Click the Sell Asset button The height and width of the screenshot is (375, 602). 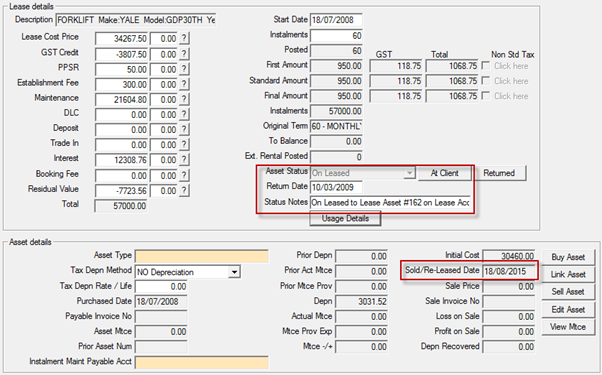click(568, 292)
